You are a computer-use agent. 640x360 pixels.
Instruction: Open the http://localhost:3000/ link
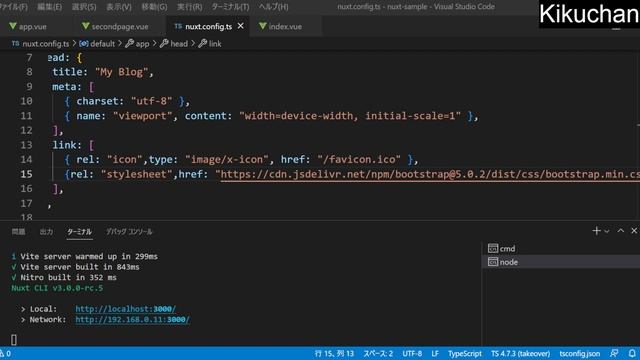125,309
